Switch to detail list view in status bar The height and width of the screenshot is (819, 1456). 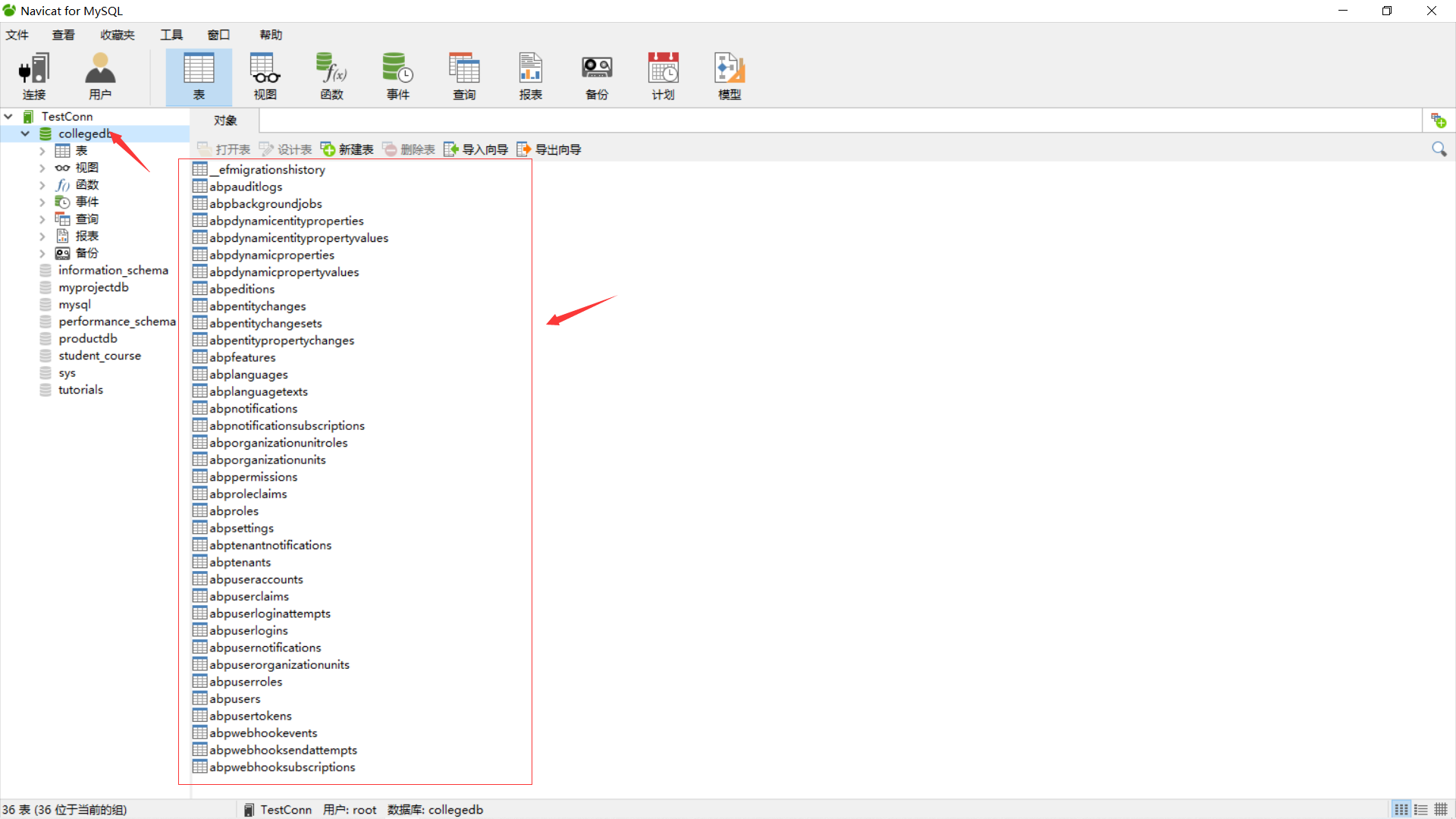(1421, 810)
